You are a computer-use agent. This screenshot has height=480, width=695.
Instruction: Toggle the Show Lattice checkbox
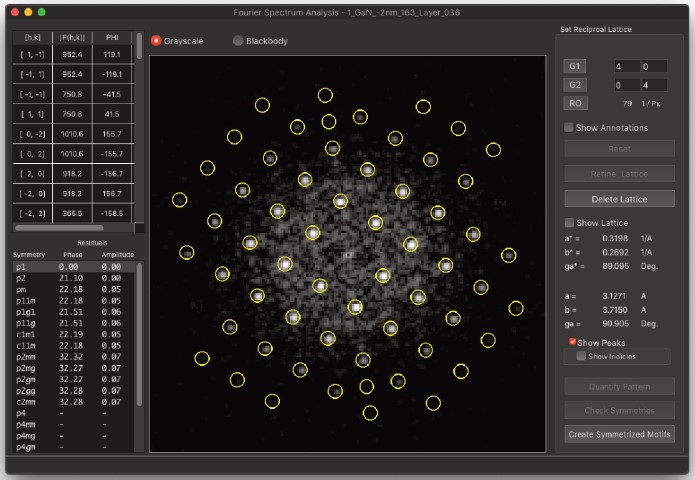(x=569, y=222)
